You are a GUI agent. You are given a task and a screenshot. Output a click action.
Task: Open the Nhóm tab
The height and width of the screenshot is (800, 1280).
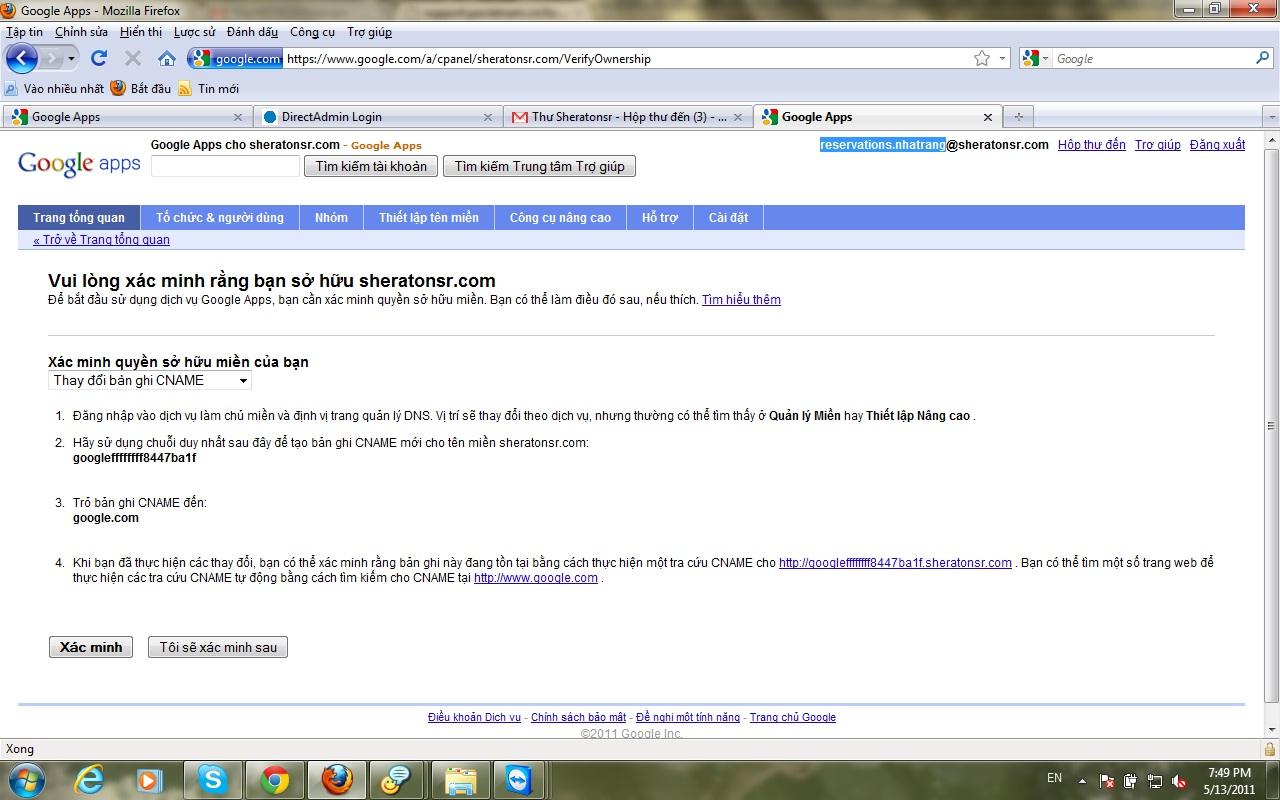click(x=331, y=217)
